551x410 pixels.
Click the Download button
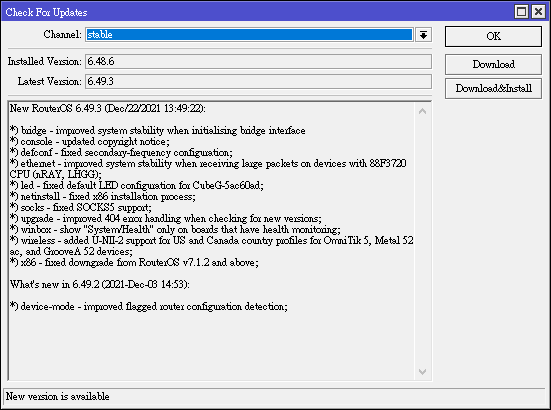pyautogui.click(x=493, y=64)
